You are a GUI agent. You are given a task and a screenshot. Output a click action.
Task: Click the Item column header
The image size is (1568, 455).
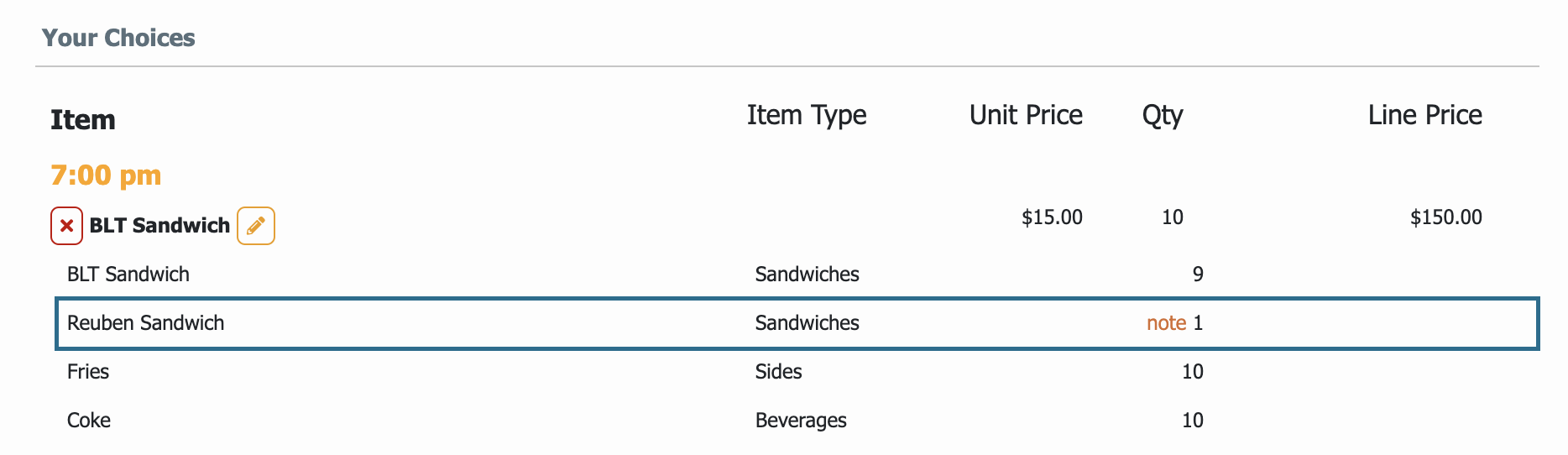point(83,120)
